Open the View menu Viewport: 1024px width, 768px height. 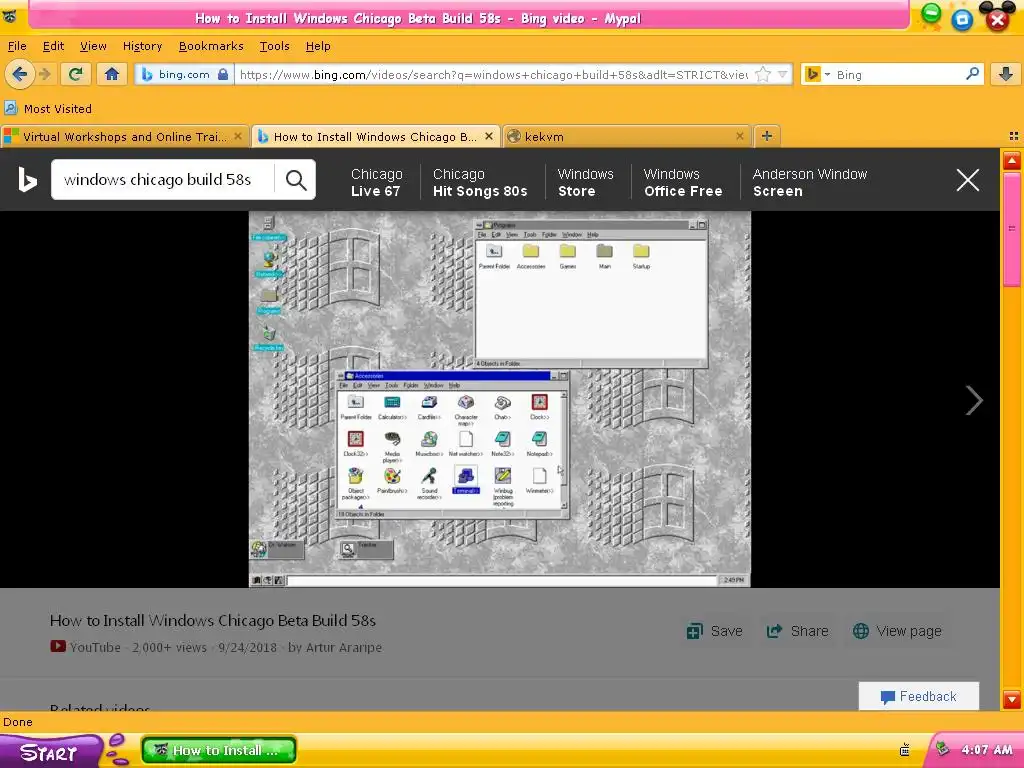pyautogui.click(x=93, y=46)
